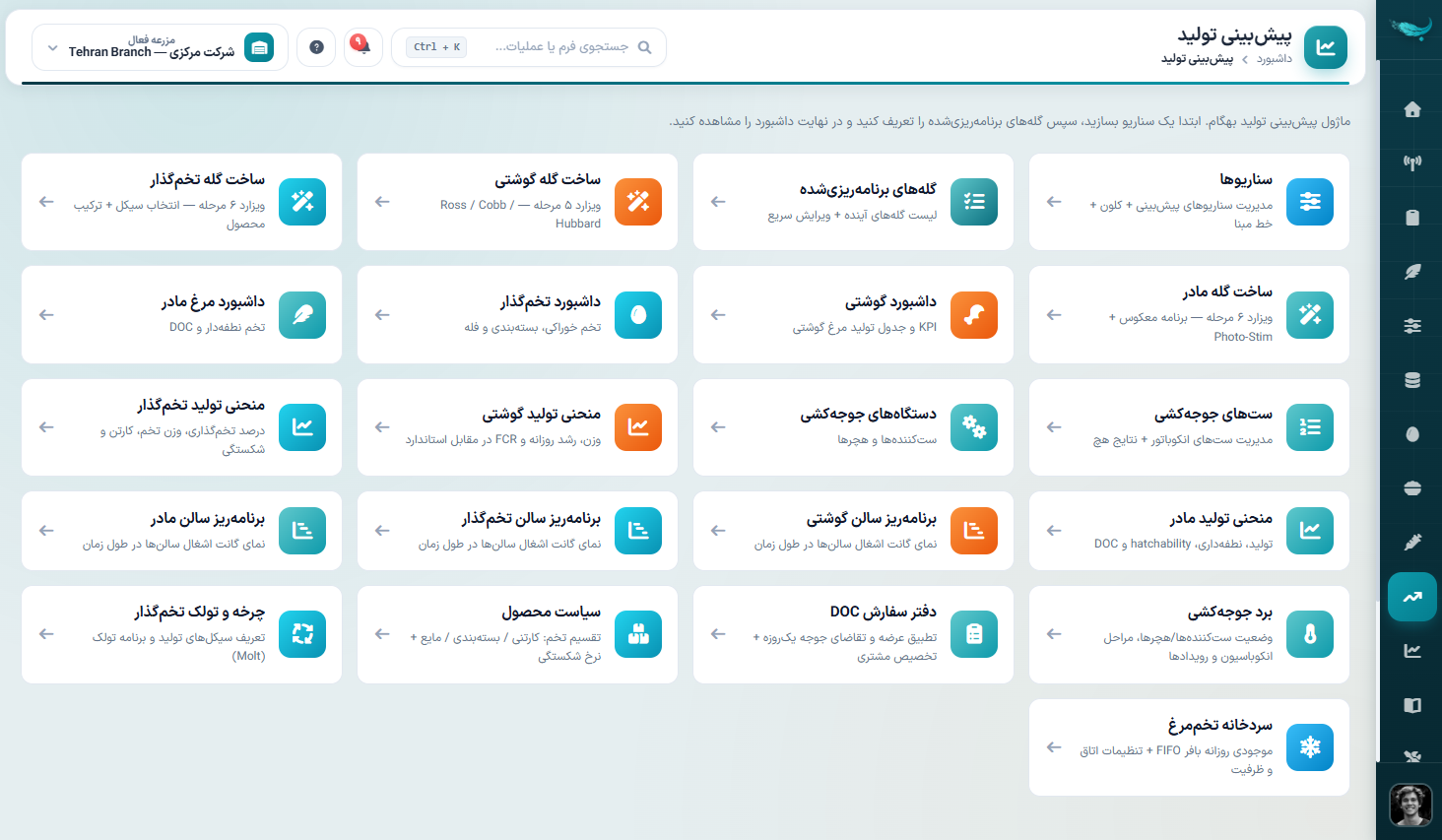Go to داشبورد in the breadcrumb
Viewport: 1442px width, 840px height.
click(1275, 59)
